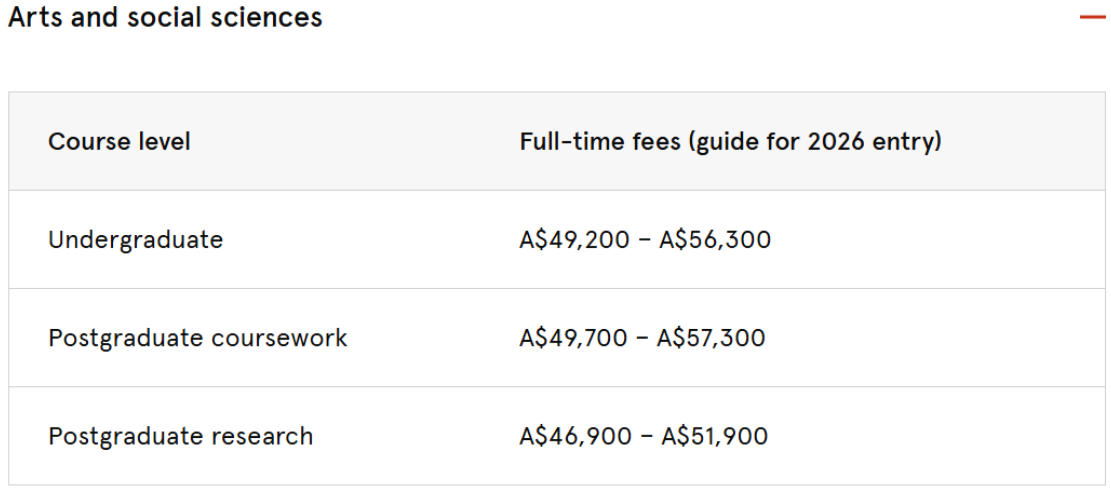
Task: Collapse the Arts and social sciences section
Action: (x=1092, y=18)
